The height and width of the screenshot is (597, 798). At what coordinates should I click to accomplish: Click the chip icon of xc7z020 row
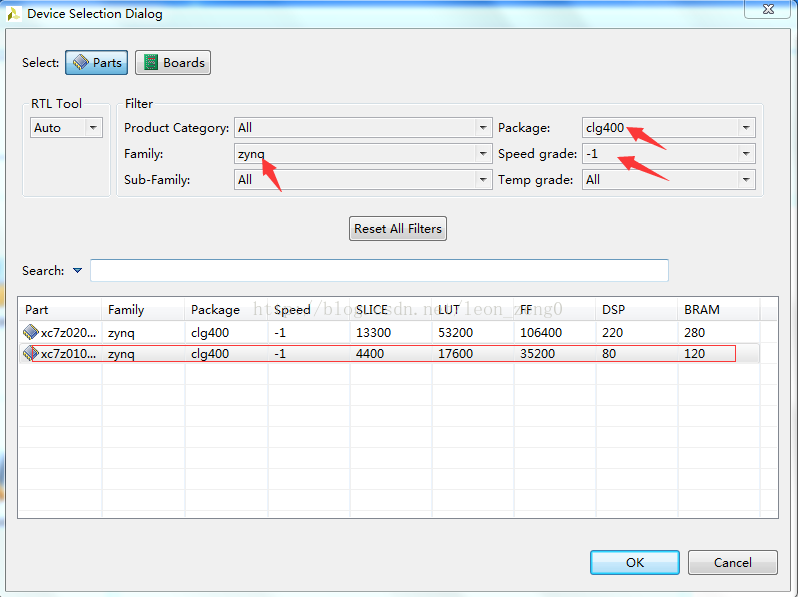tap(31, 332)
